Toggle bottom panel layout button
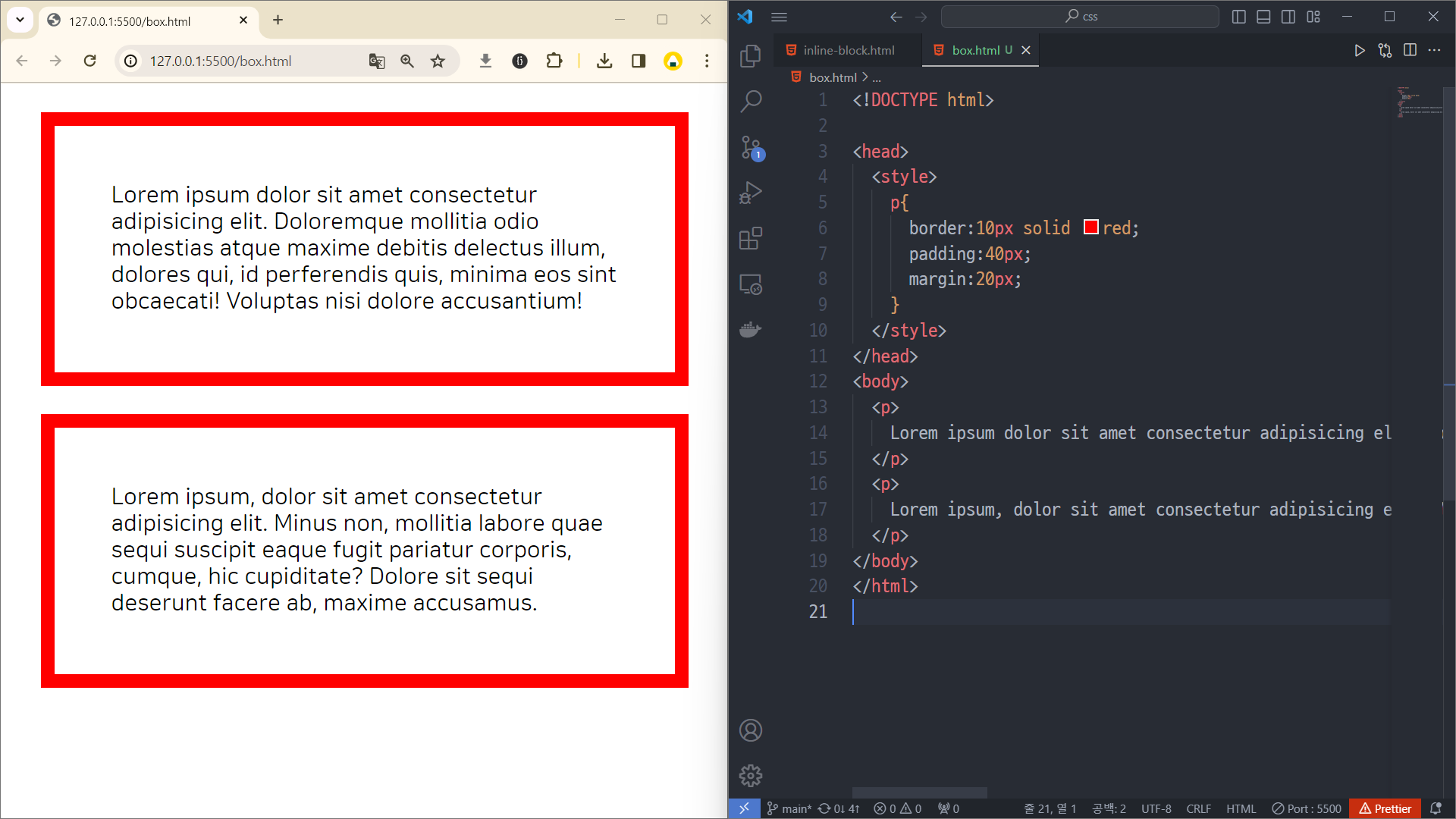Viewport: 1456px width, 819px height. (x=1263, y=17)
